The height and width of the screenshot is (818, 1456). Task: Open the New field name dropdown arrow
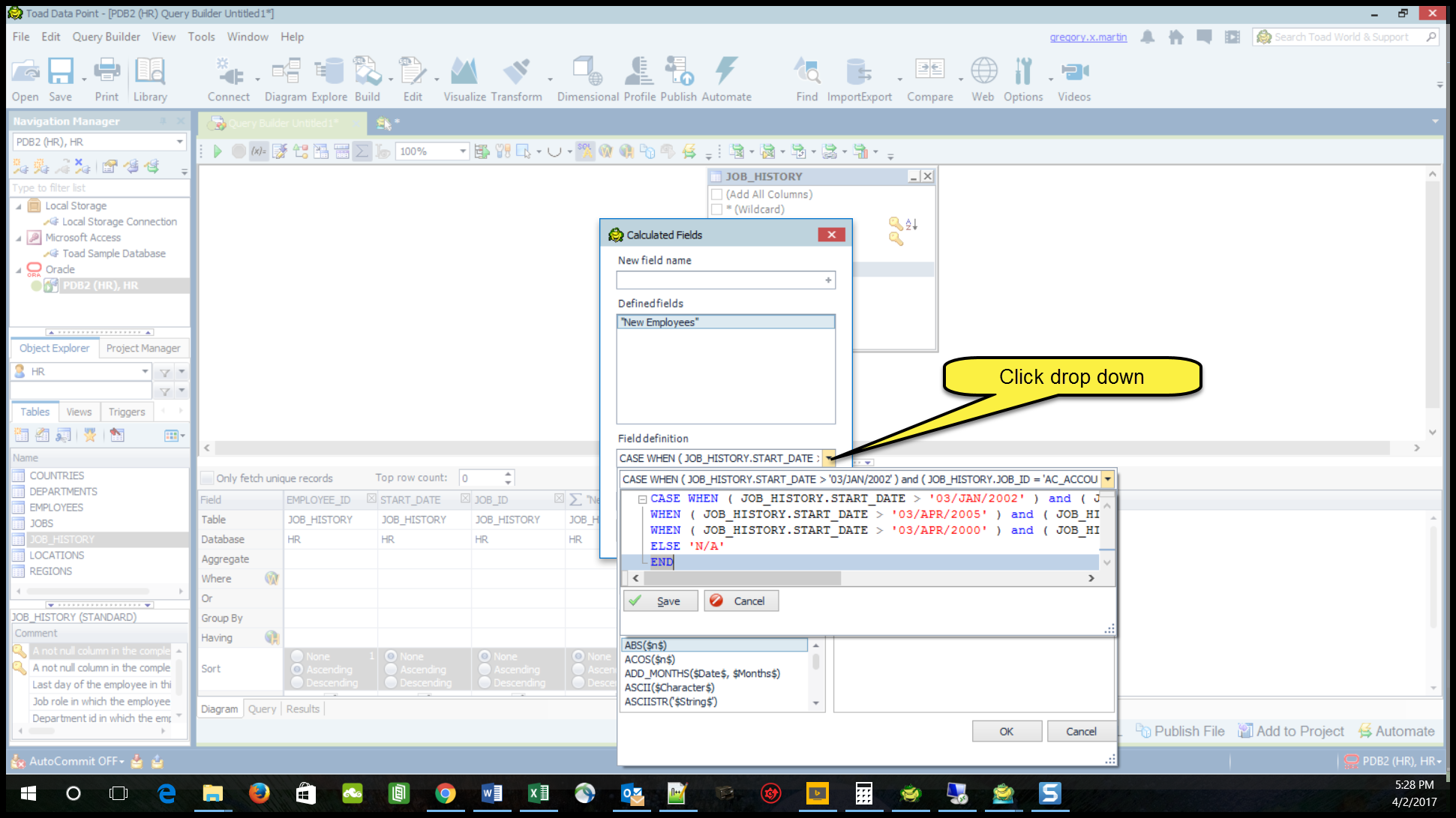[828, 280]
